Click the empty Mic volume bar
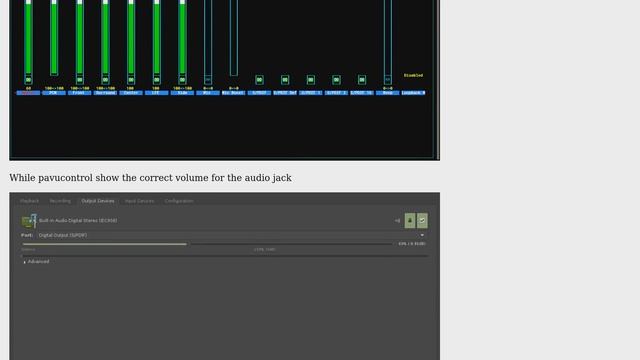The width and height of the screenshot is (640, 360). point(208,38)
